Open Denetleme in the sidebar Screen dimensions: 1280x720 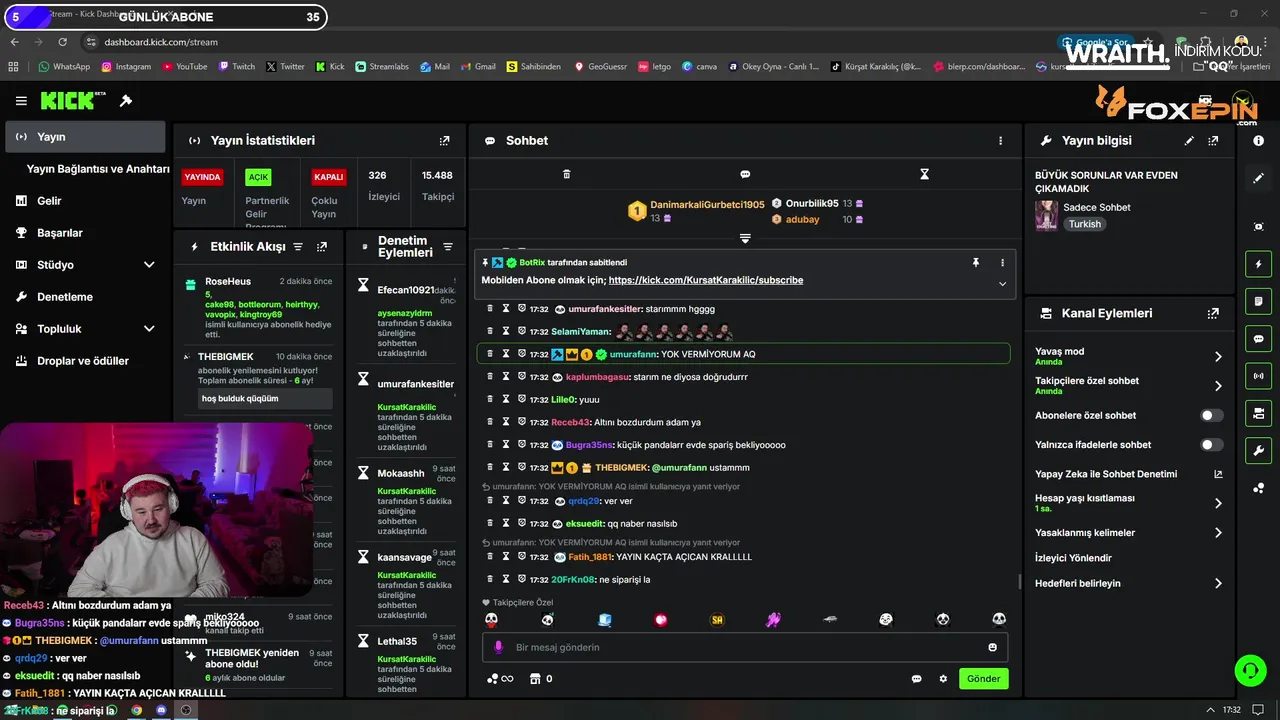(85, 297)
